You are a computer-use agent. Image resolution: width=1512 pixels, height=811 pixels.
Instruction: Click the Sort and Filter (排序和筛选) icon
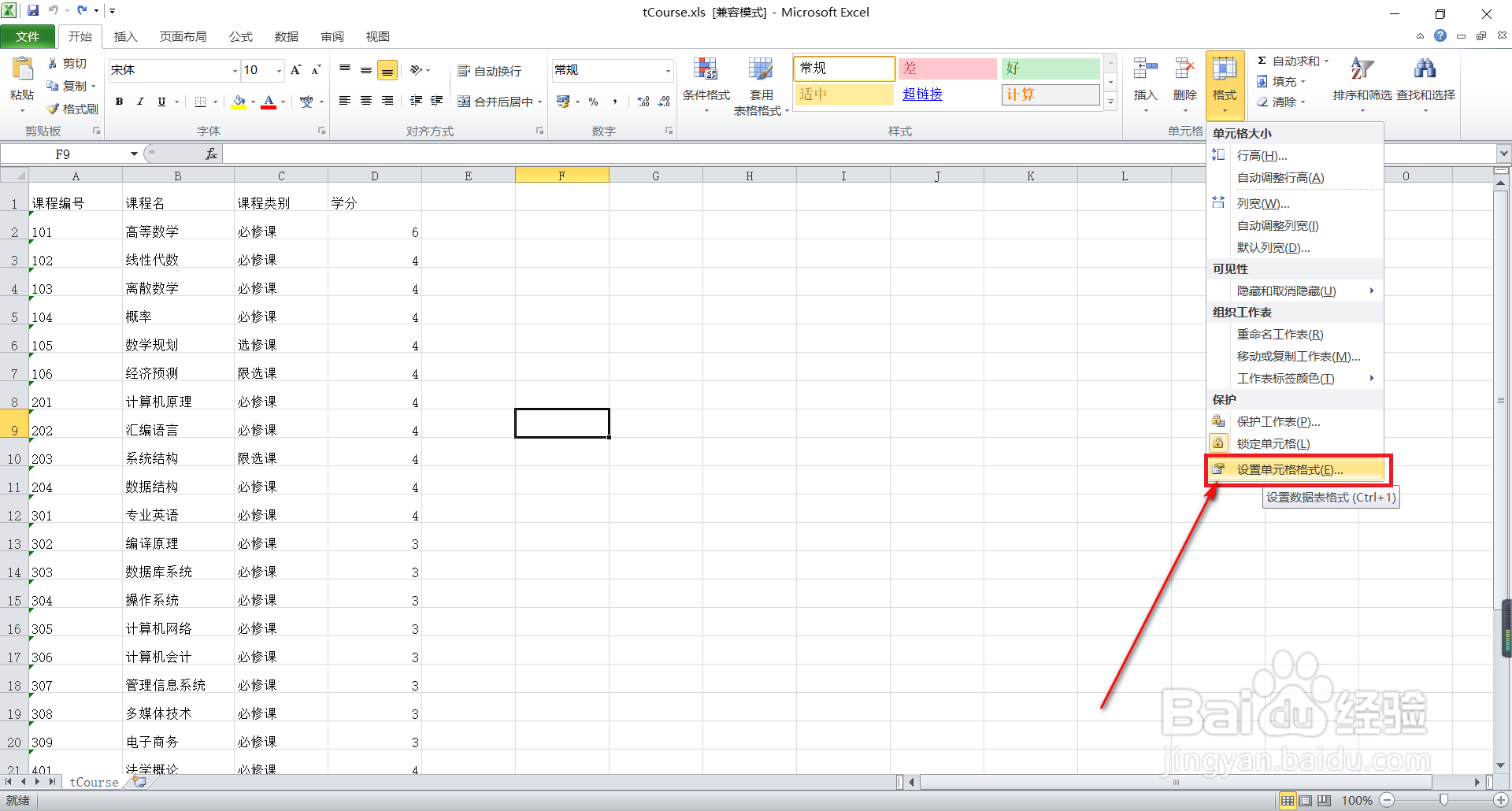pos(1362,69)
